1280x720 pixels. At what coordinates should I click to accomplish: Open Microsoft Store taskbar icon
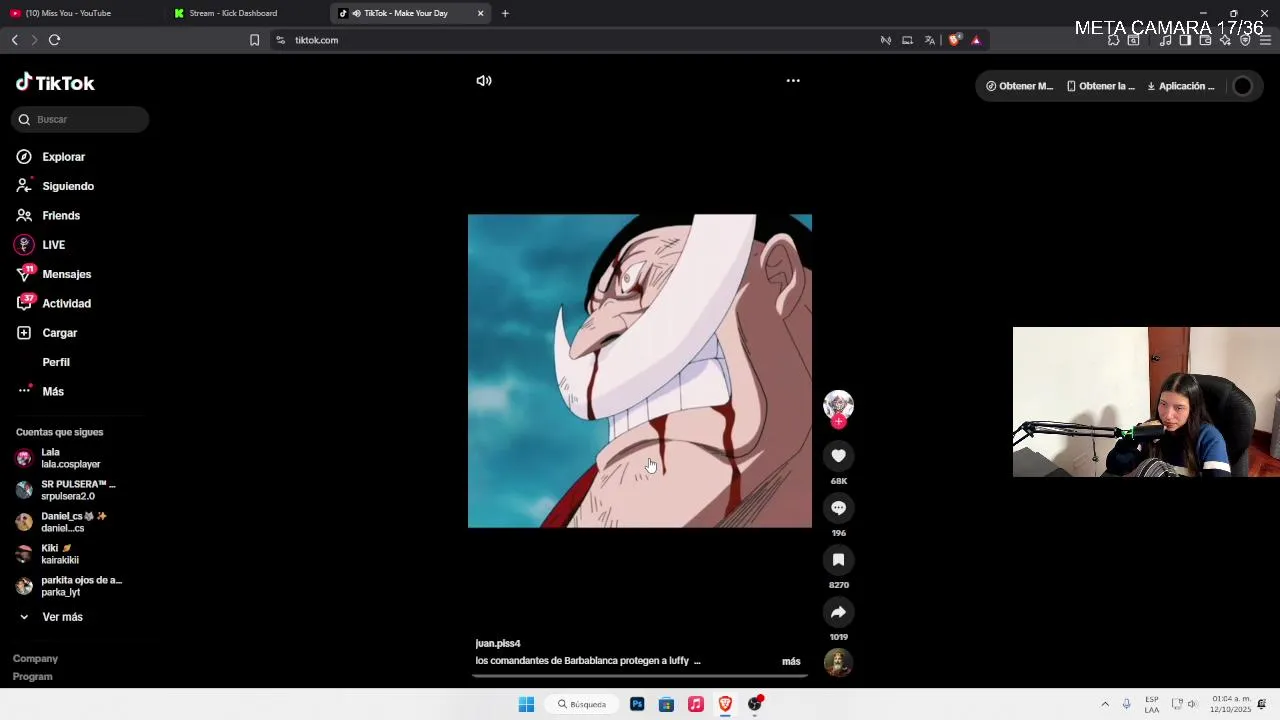click(666, 704)
